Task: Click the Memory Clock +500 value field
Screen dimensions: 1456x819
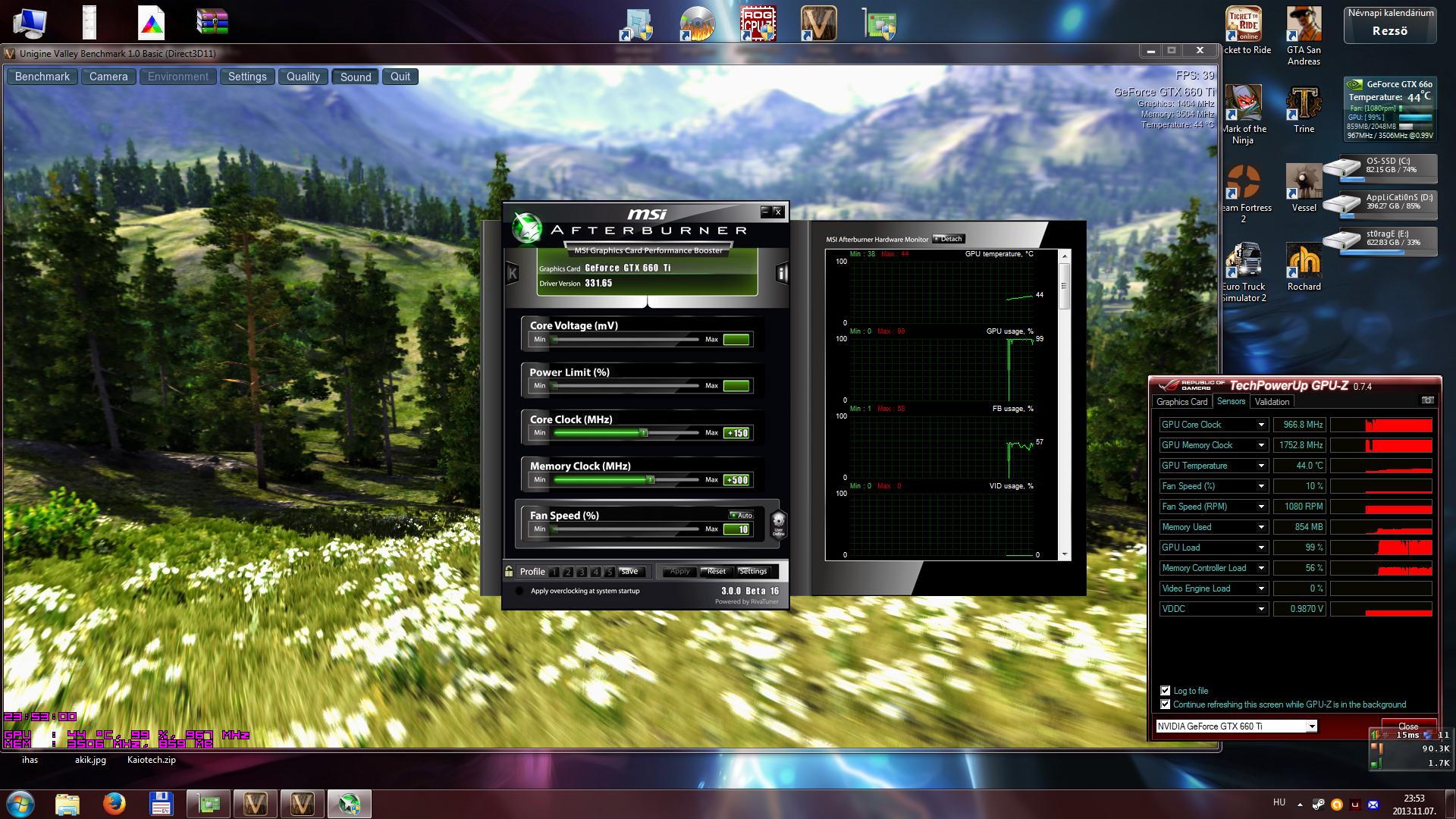Action: coord(736,480)
